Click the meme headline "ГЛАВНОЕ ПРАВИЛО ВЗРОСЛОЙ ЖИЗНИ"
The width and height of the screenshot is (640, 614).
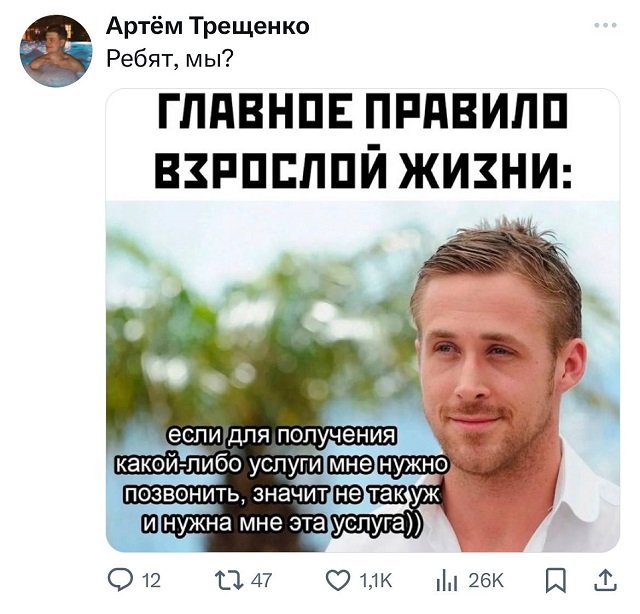[363, 140]
